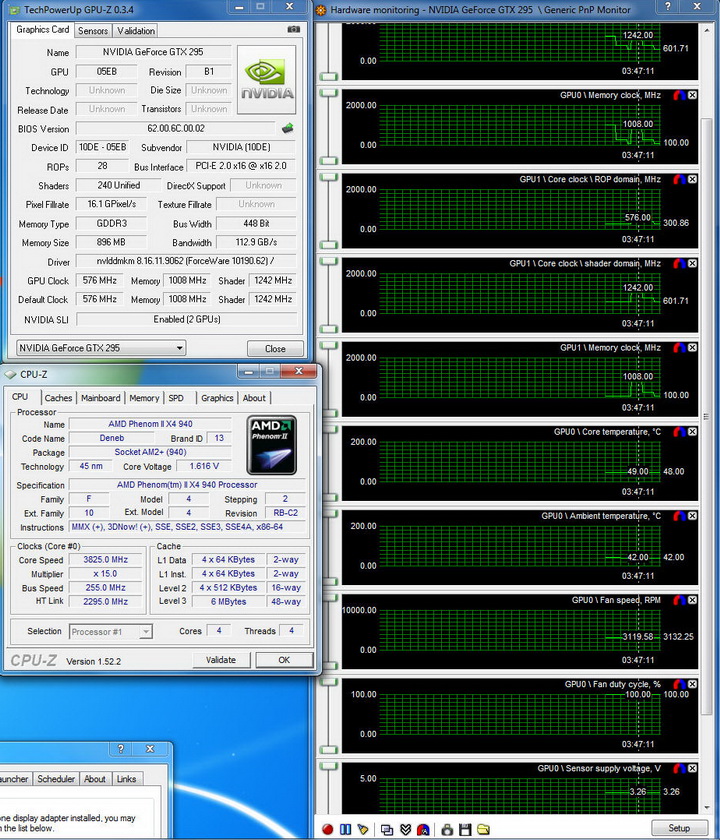Select the Links tab in the bottom window
Image resolution: width=720 pixels, height=840 pixels.
[126, 779]
